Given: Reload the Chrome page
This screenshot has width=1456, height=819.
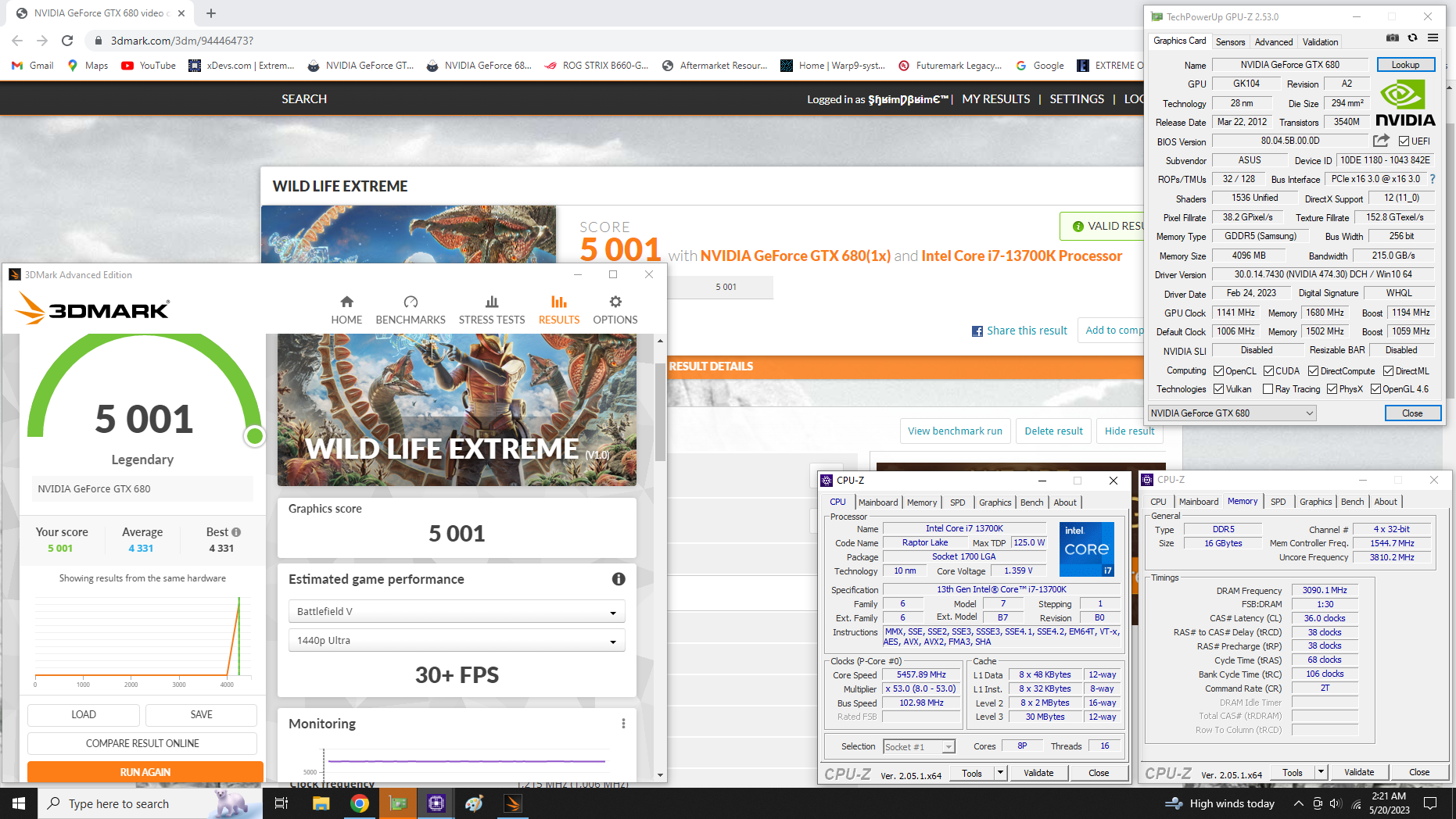Looking at the screenshot, I should point(67,41).
